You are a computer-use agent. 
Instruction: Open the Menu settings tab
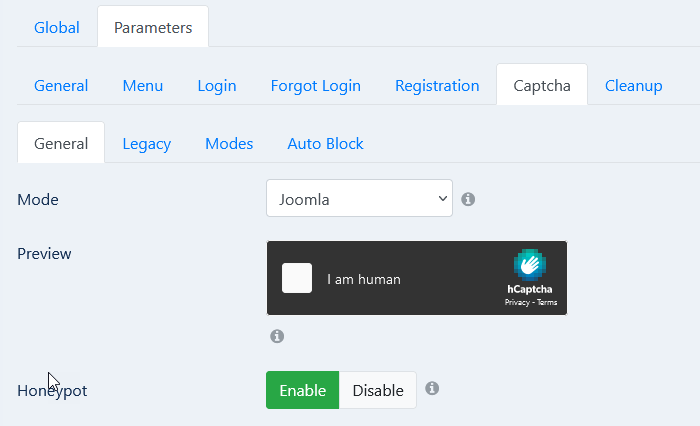pyautogui.click(x=143, y=85)
